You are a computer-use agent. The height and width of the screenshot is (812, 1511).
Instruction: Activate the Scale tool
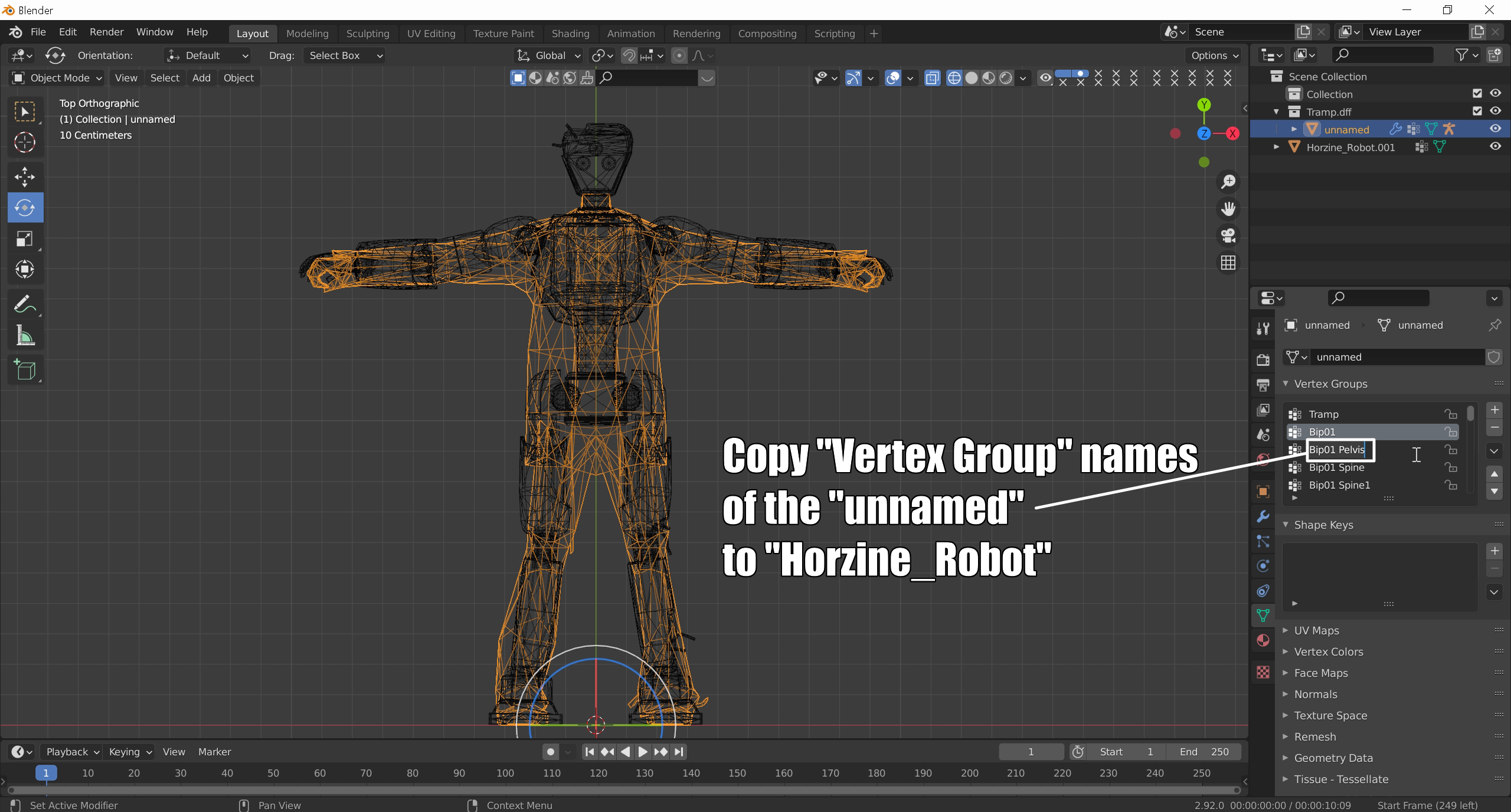tap(25, 239)
